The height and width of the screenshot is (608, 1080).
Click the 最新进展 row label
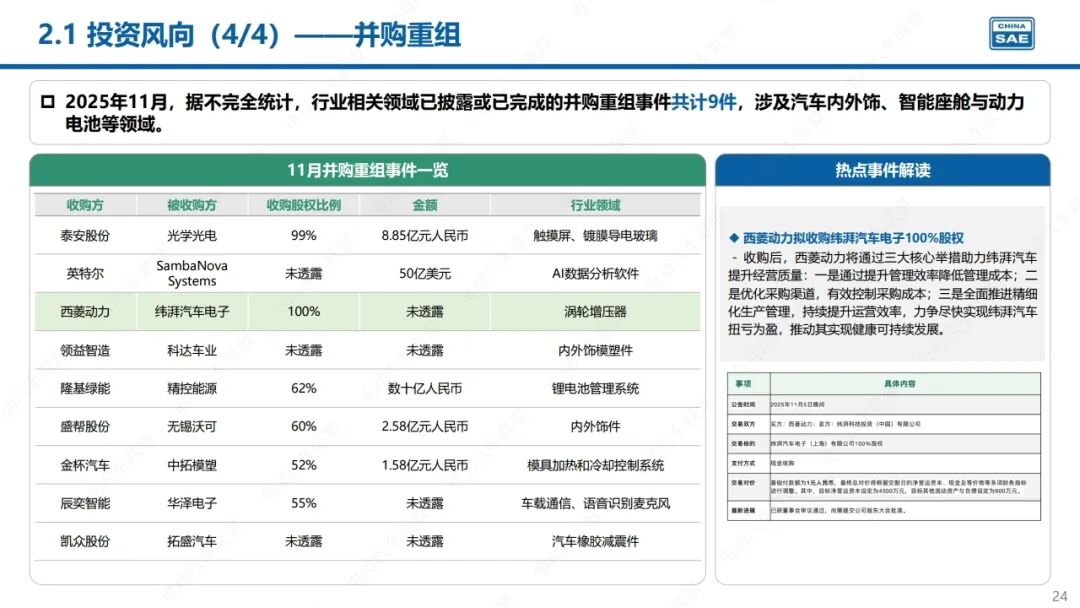(x=743, y=511)
